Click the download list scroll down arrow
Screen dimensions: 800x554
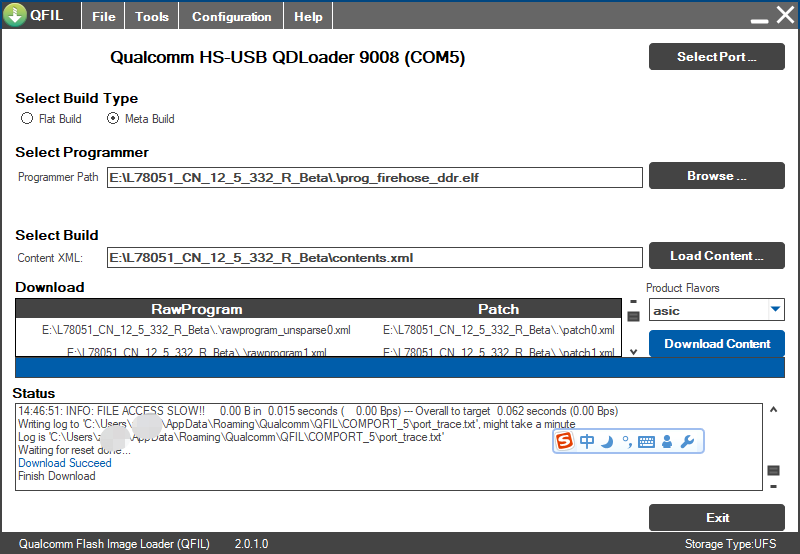(x=634, y=351)
